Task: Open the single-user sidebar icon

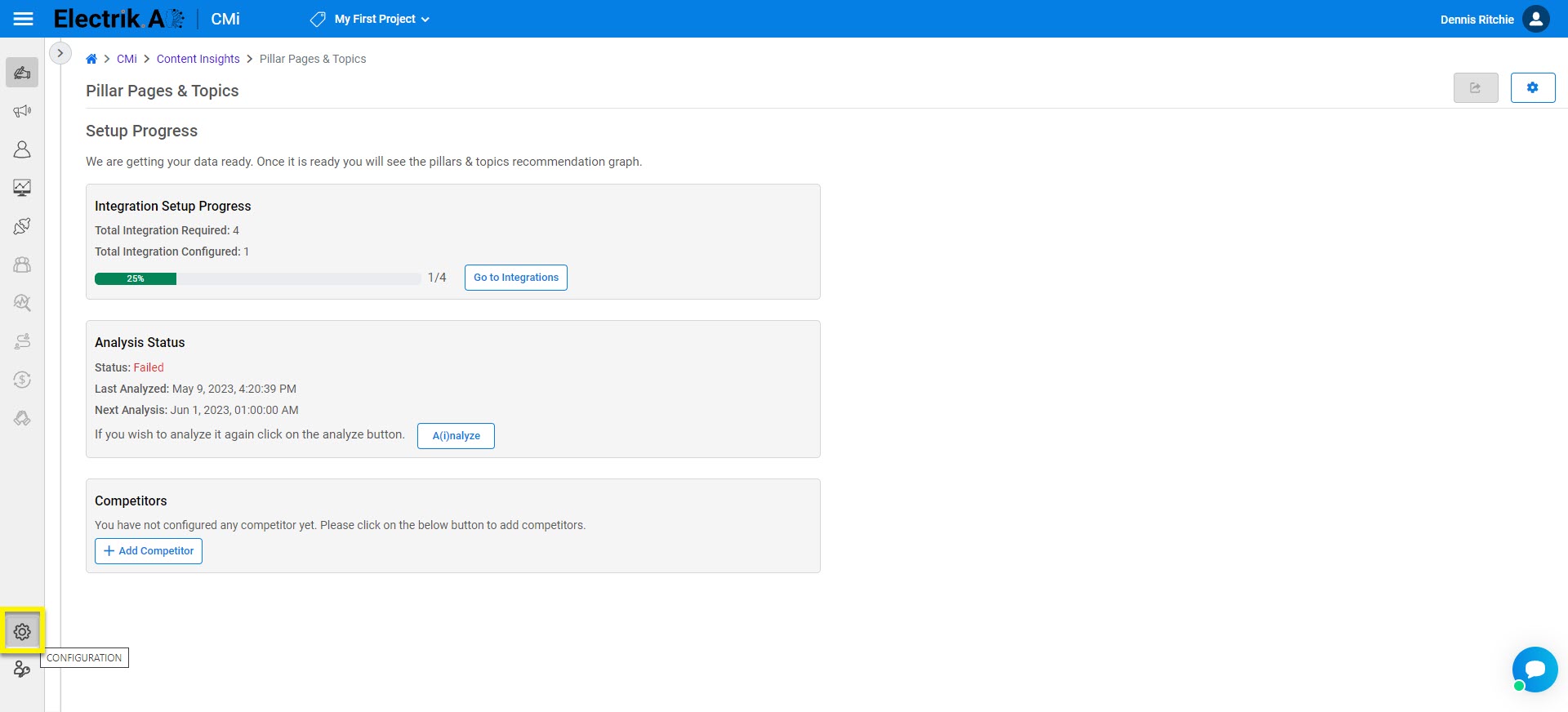Action: point(22,149)
